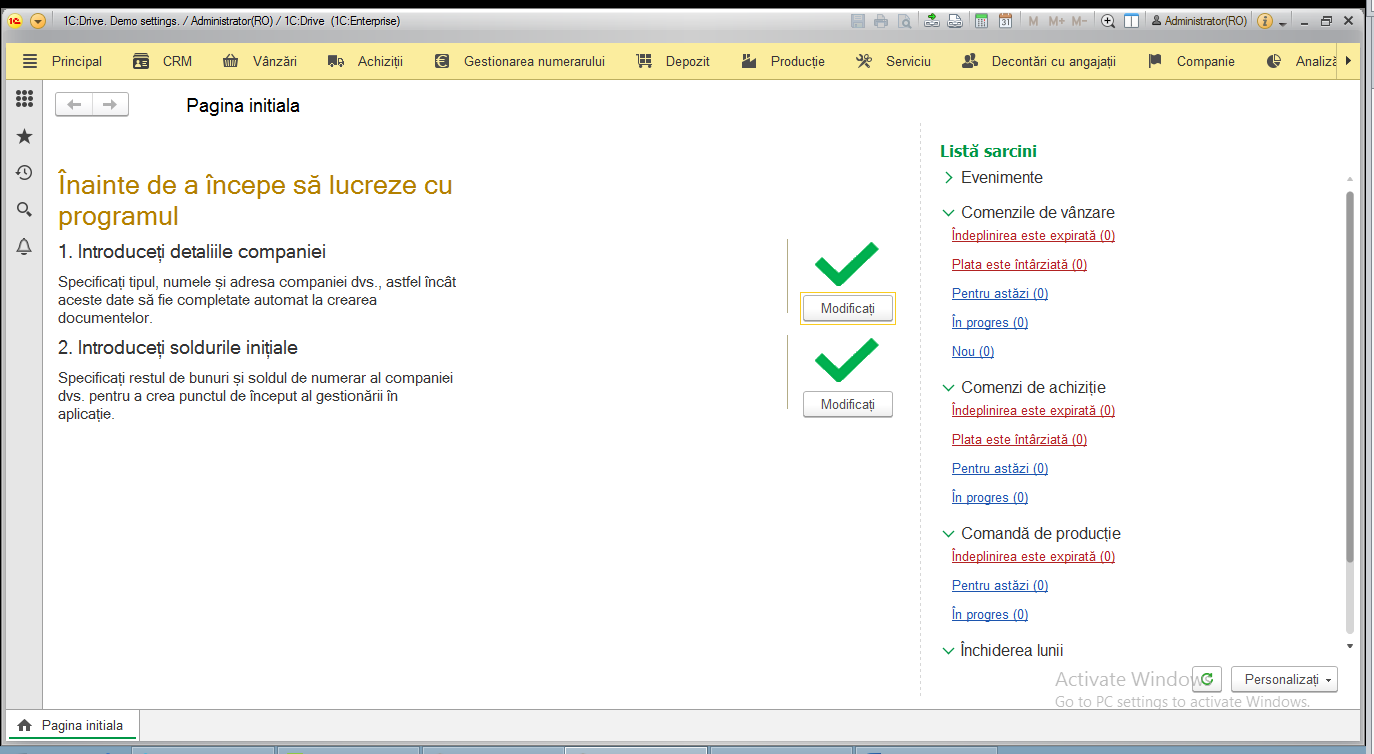Toggle the panel layout icon in title bar

[1132, 20]
